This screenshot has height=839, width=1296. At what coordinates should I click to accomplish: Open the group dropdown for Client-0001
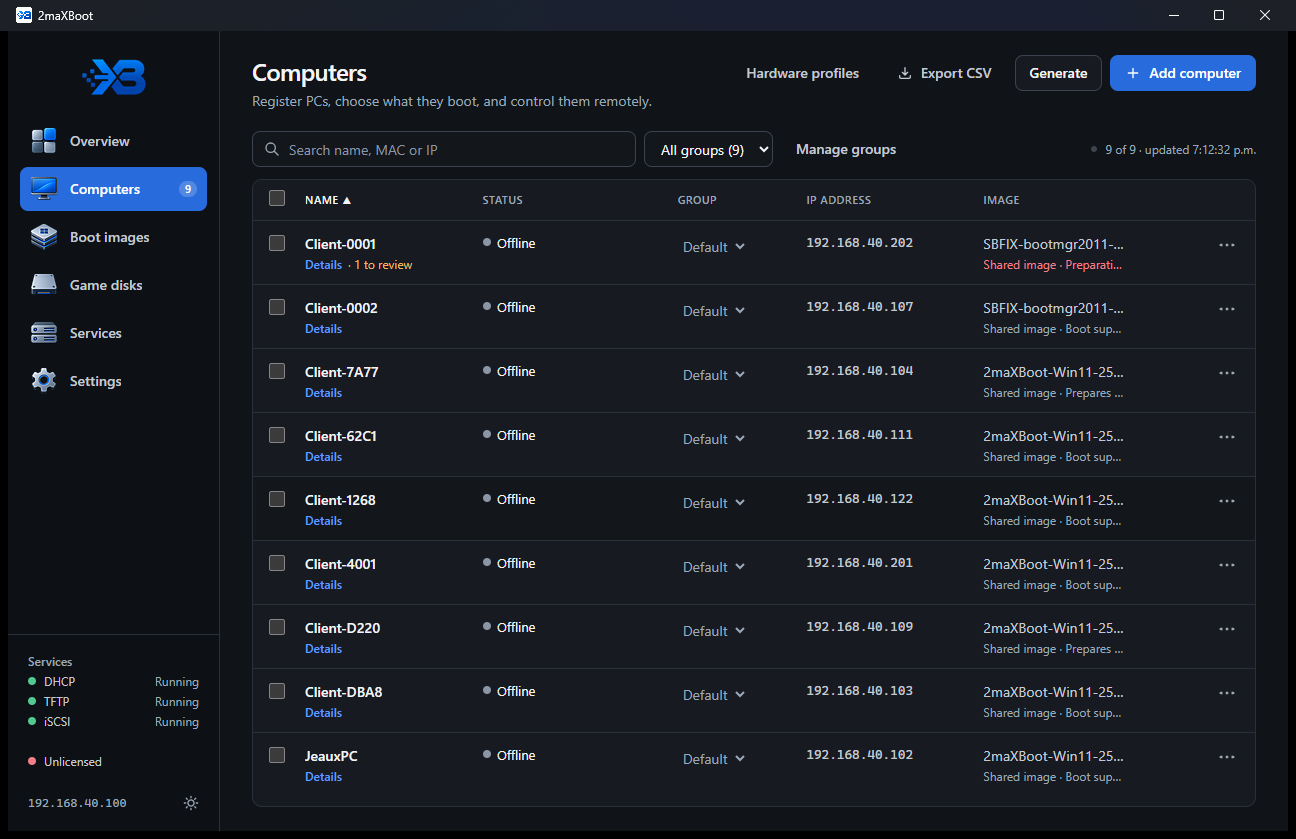pyautogui.click(x=714, y=247)
